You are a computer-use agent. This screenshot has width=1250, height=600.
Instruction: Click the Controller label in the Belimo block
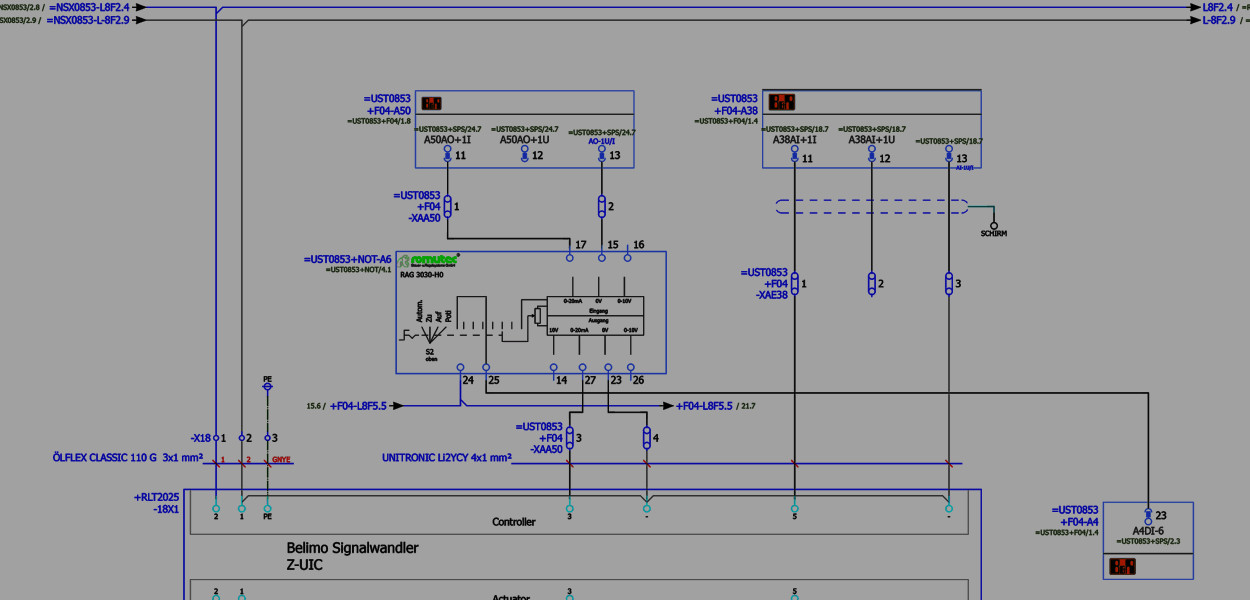(x=514, y=522)
